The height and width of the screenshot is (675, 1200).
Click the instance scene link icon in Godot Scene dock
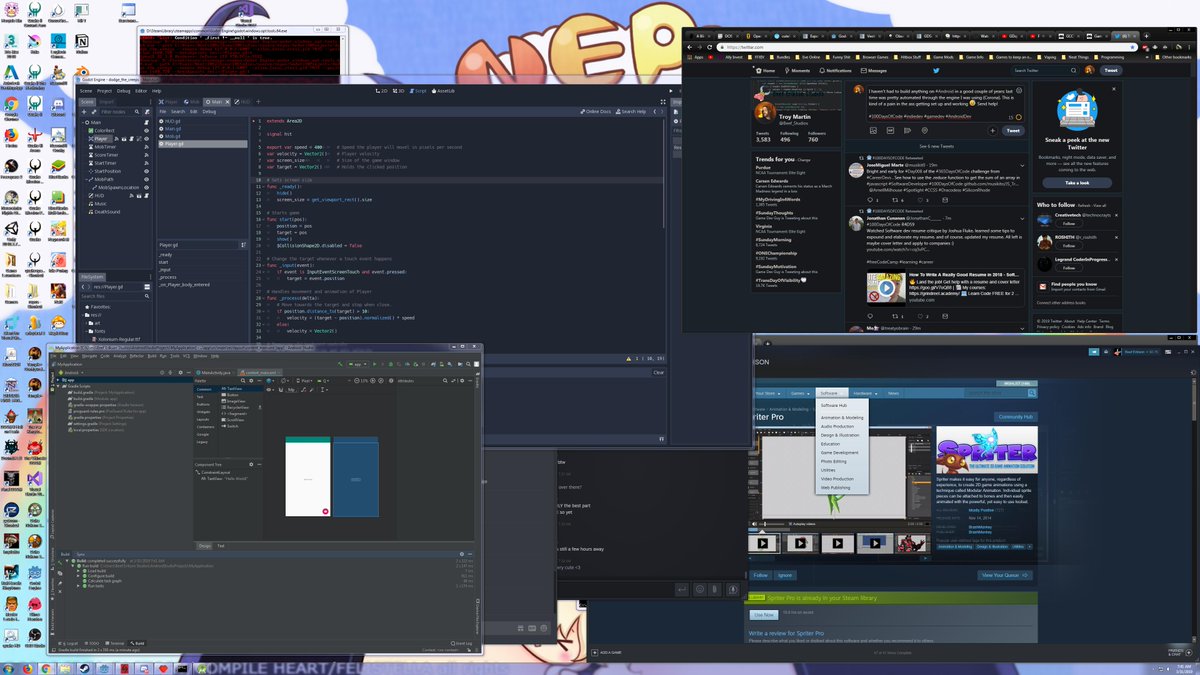point(95,111)
